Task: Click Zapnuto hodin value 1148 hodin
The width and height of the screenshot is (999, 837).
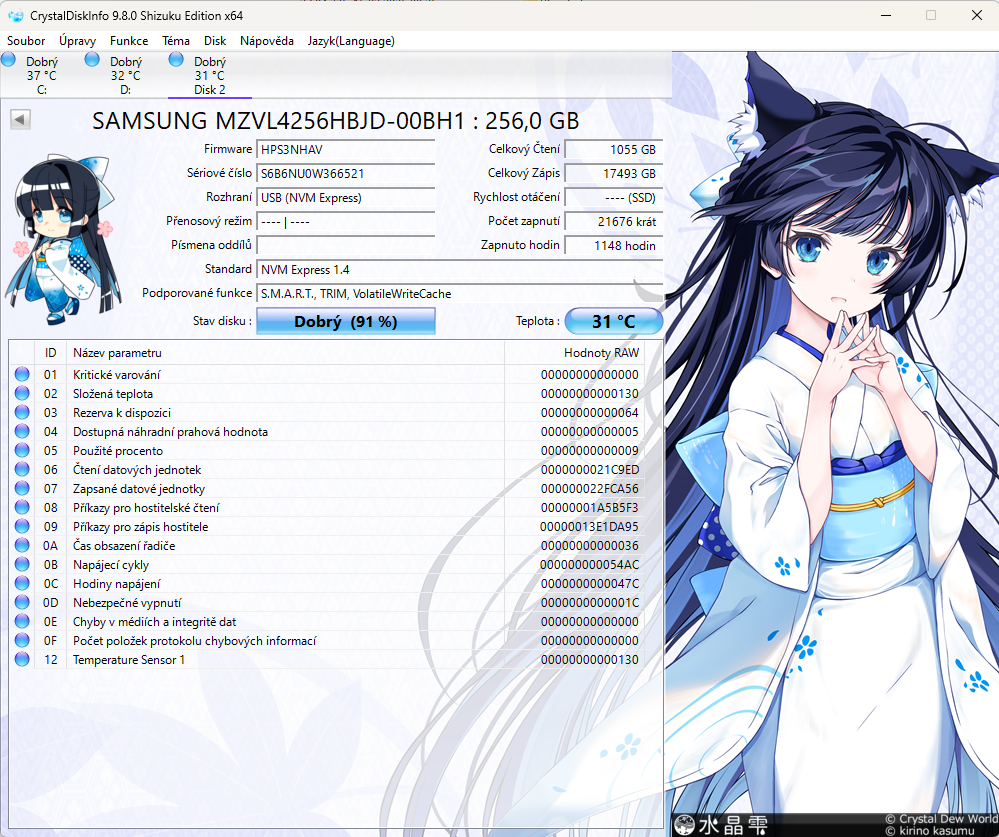Action: [614, 245]
